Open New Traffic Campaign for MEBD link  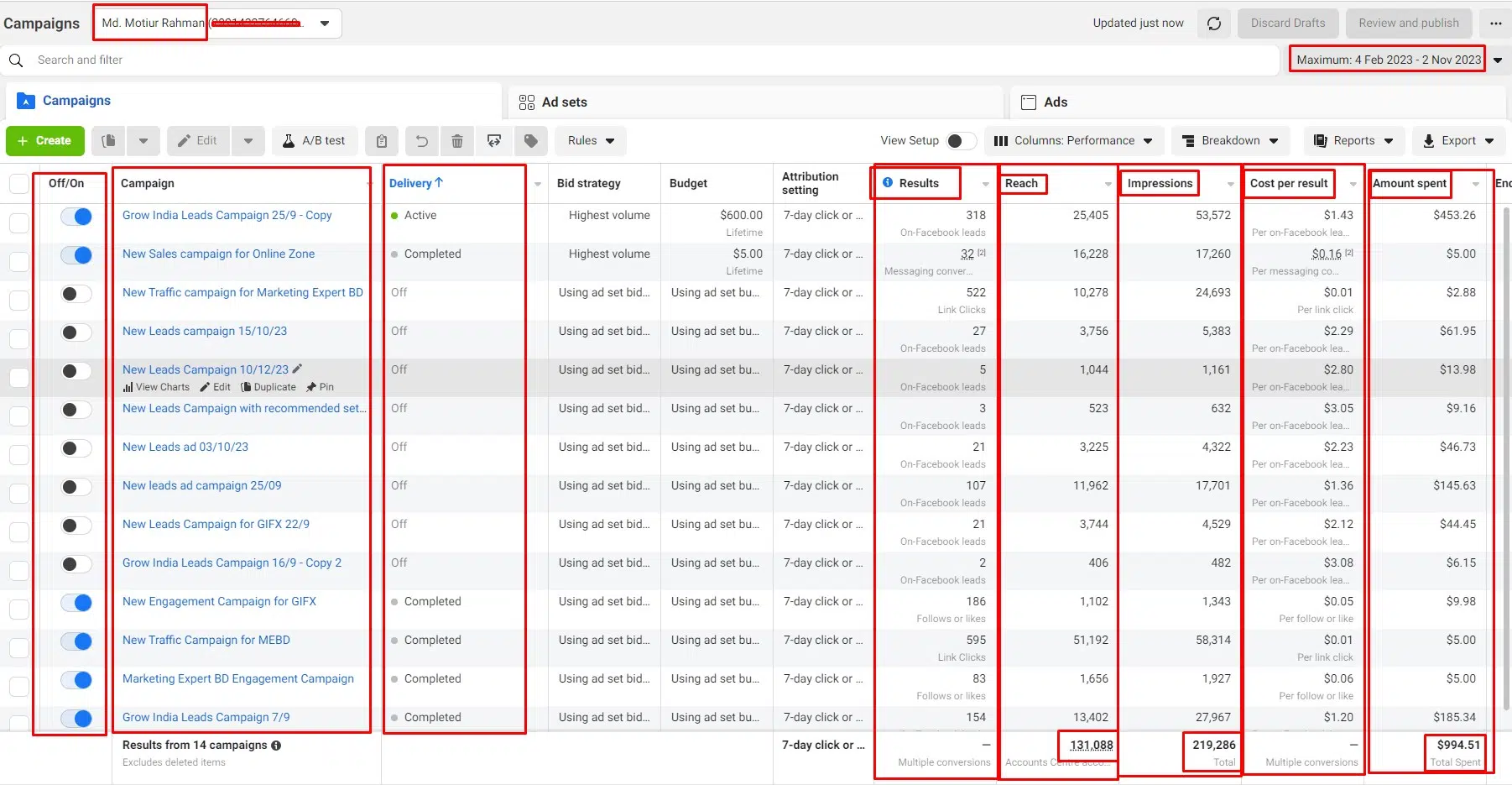[x=206, y=640]
